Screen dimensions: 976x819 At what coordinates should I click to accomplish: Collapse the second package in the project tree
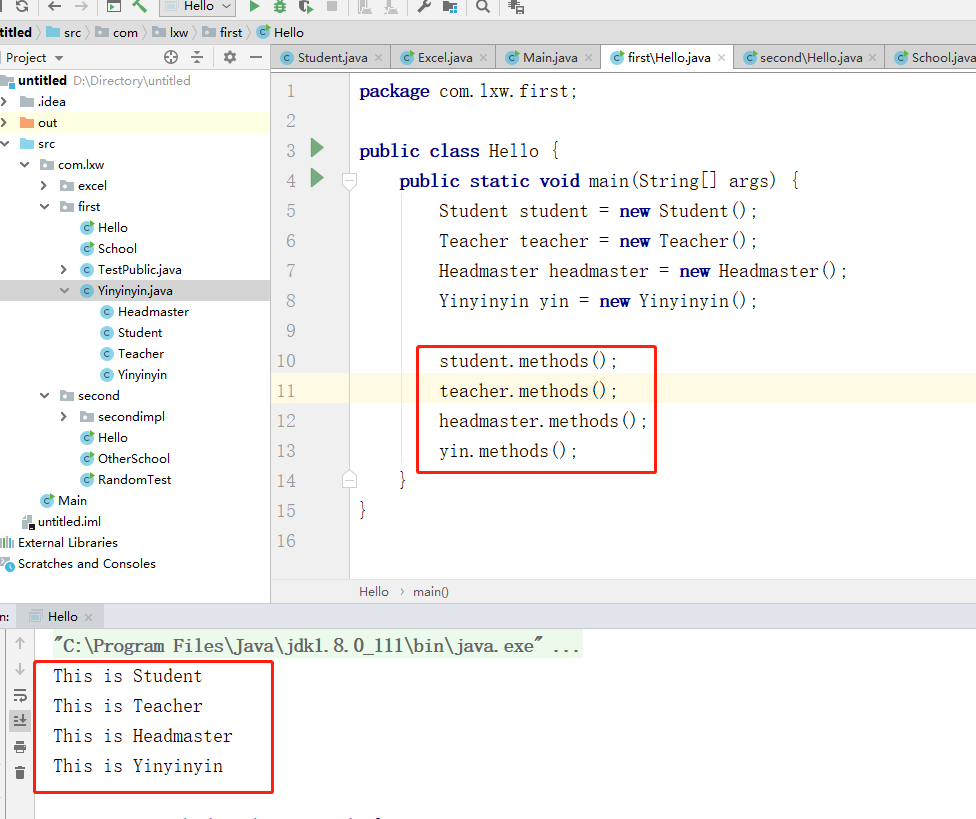tap(42, 395)
